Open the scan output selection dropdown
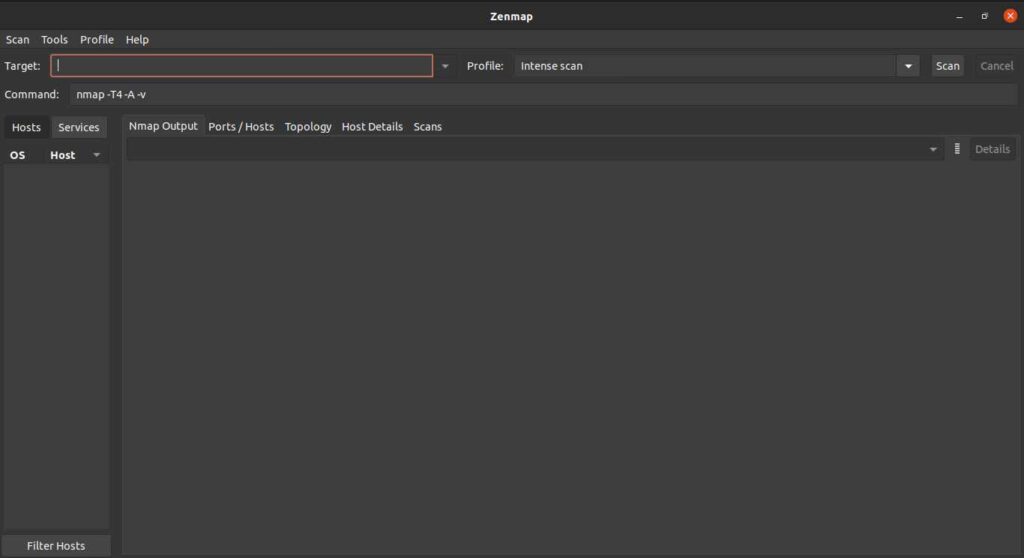 [535, 150]
